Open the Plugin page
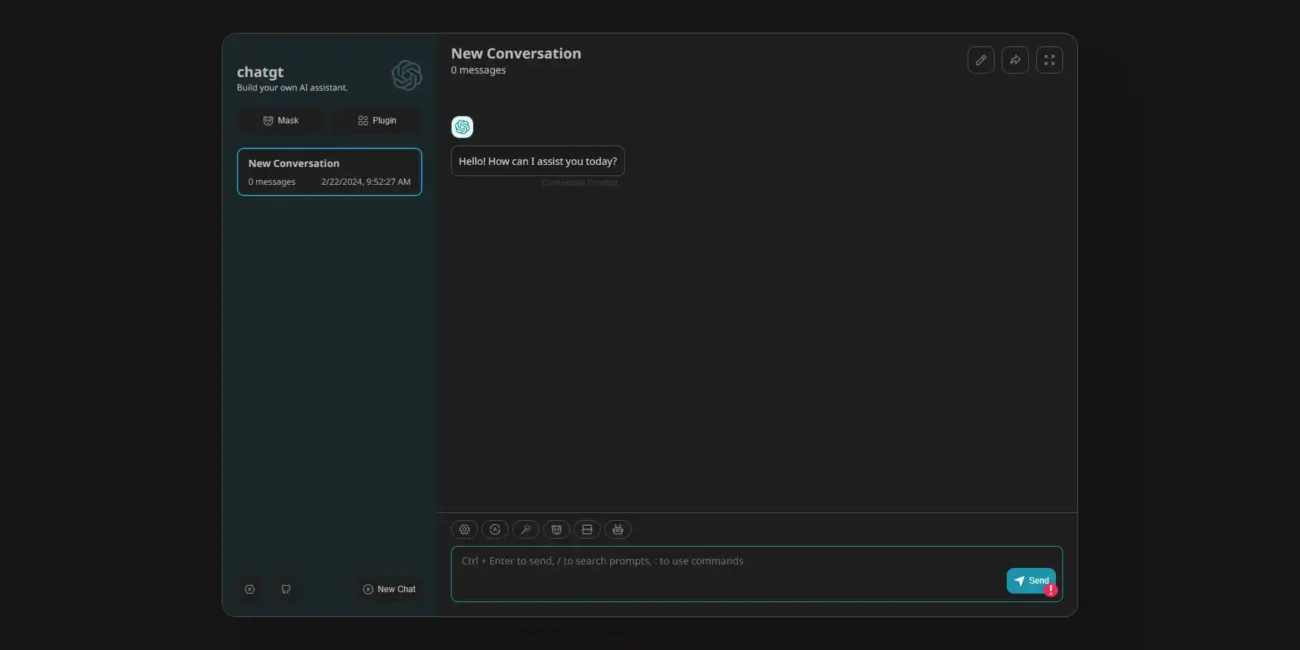The width and height of the screenshot is (1300, 650). (x=377, y=120)
